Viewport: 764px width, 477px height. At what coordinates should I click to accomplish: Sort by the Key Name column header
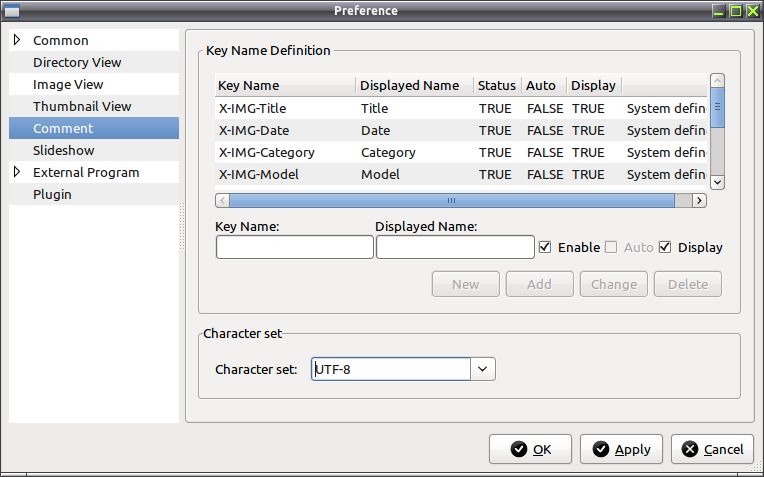point(285,85)
